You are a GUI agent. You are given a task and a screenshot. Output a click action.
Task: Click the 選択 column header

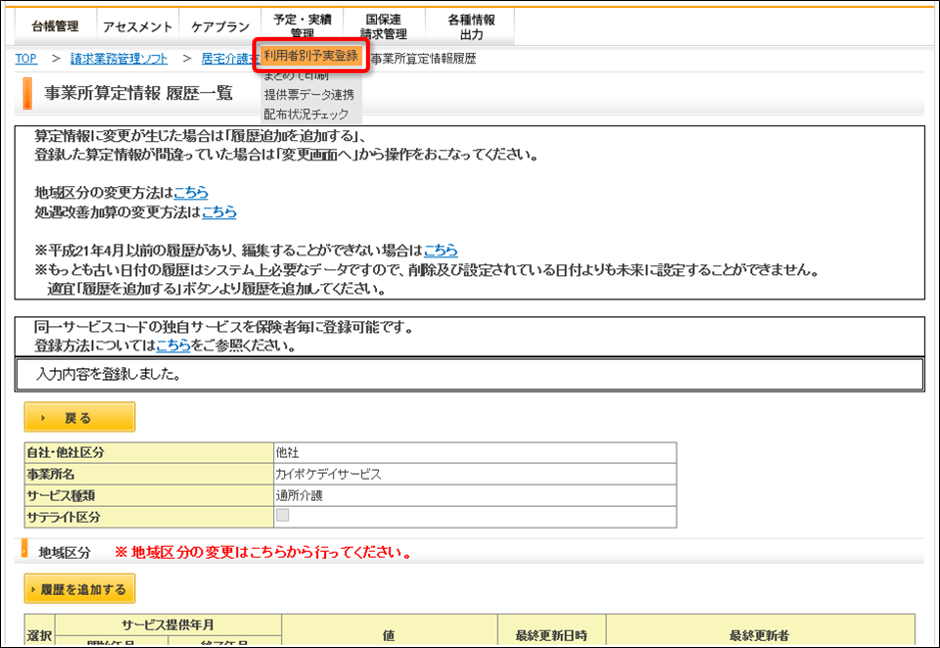coord(40,630)
